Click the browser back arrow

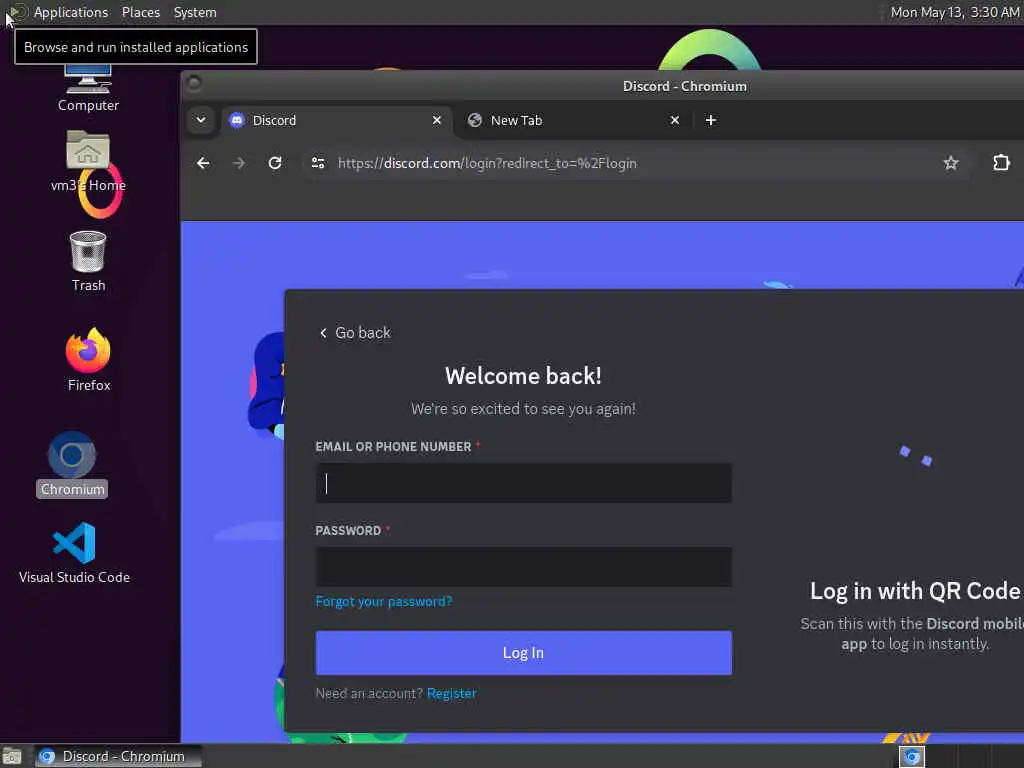click(203, 163)
